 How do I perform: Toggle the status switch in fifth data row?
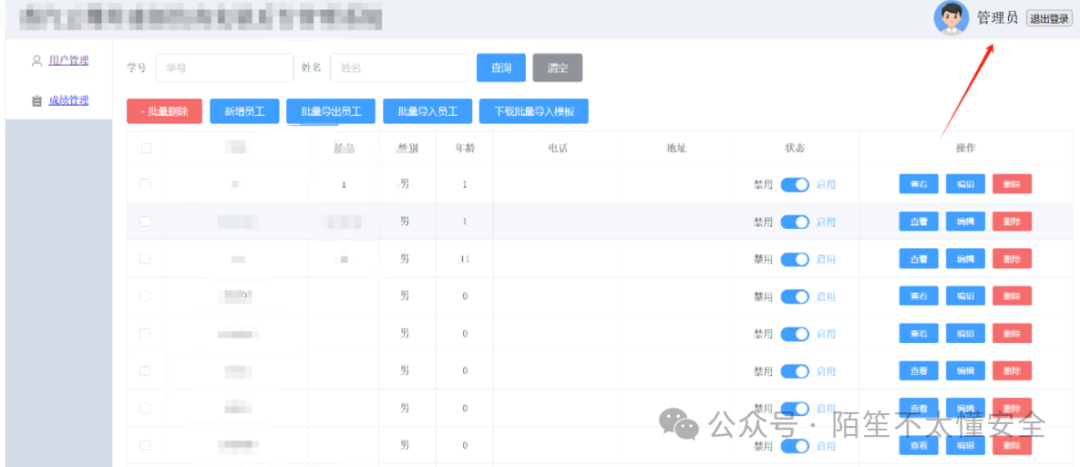coord(795,333)
